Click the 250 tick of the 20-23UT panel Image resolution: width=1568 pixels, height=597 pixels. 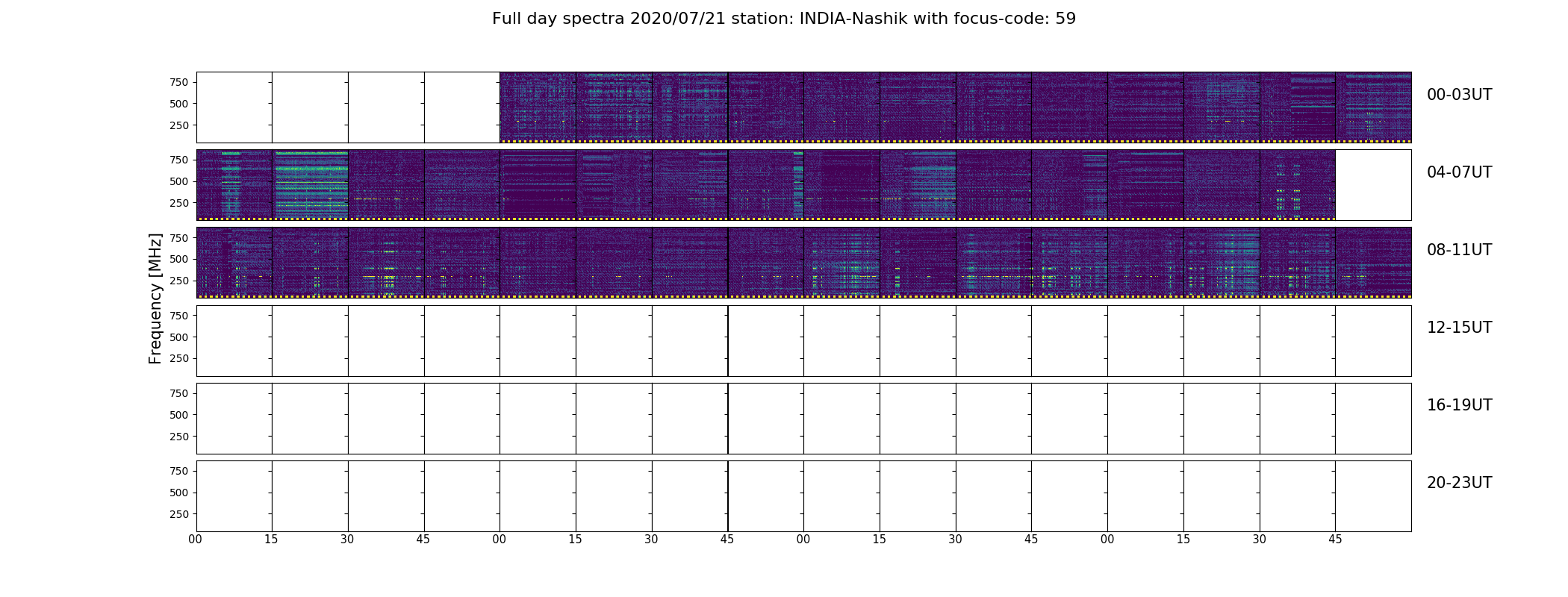[x=179, y=514]
